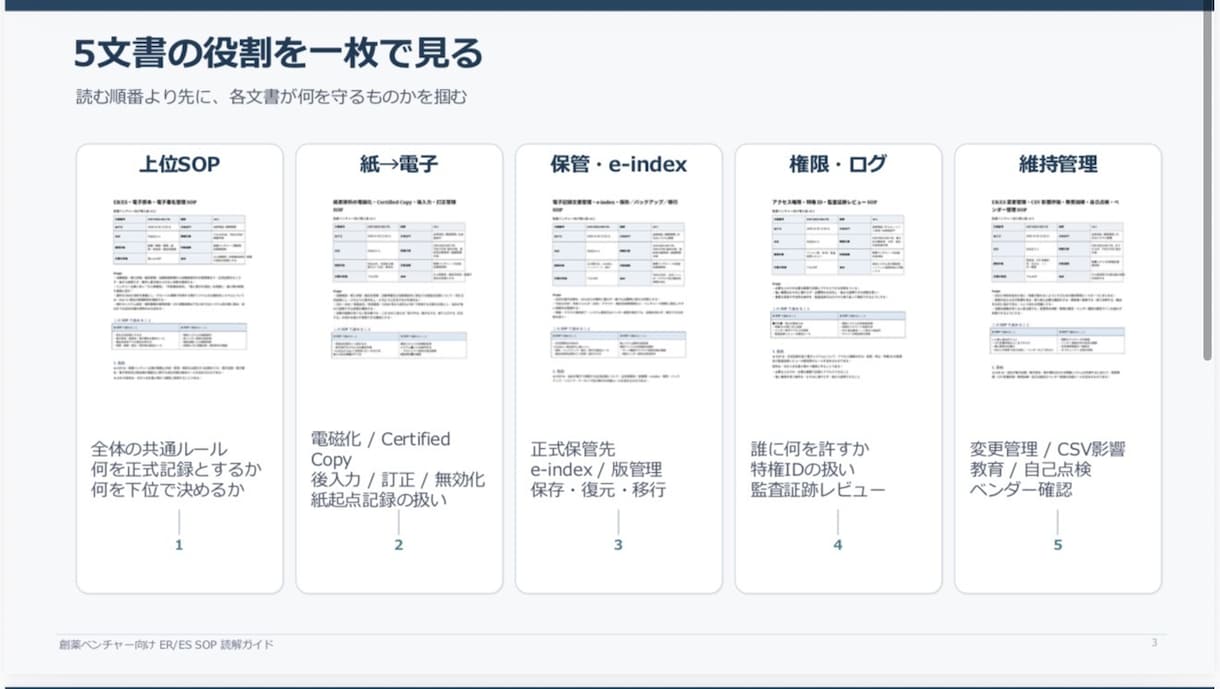Click the text 変更管理 / CSV影響
Viewport: 1220px width, 689px height.
[1047, 449]
